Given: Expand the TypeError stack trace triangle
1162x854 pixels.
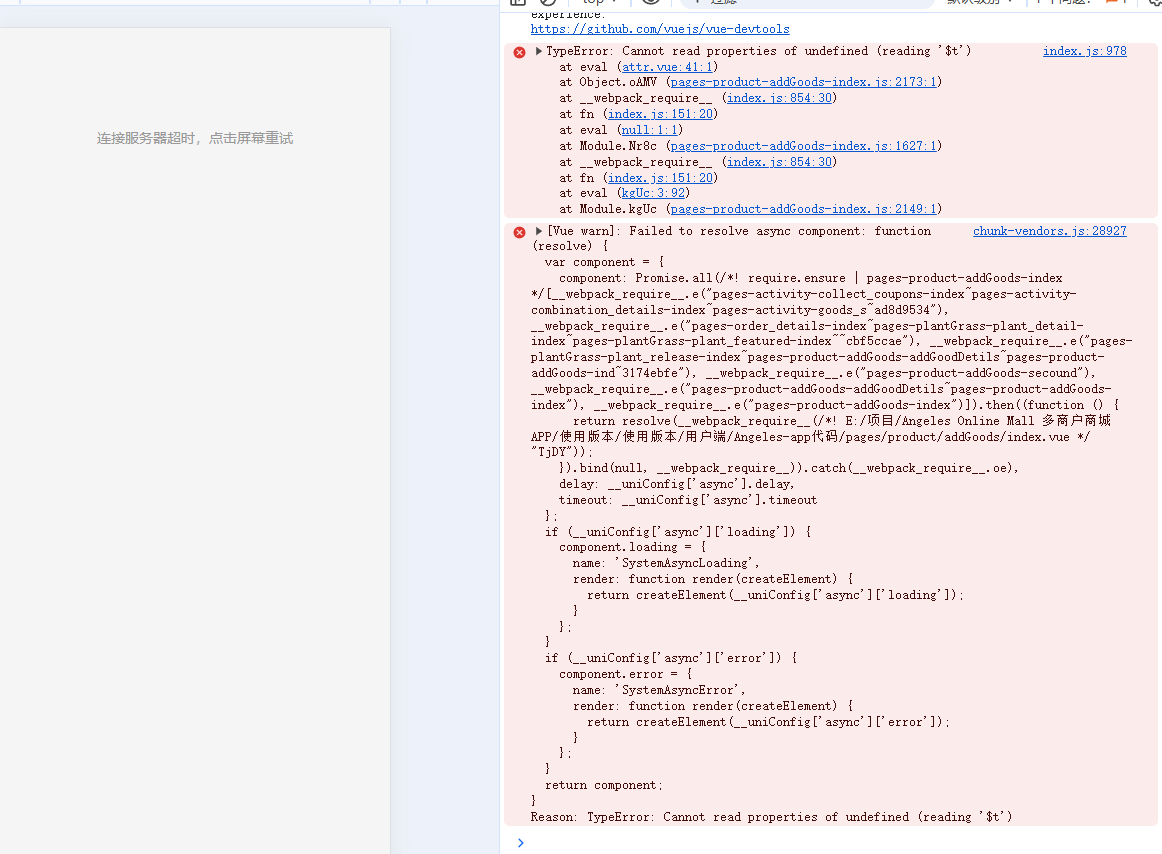Looking at the screenshot, I should pyautogui.click(x=539, y=51).
